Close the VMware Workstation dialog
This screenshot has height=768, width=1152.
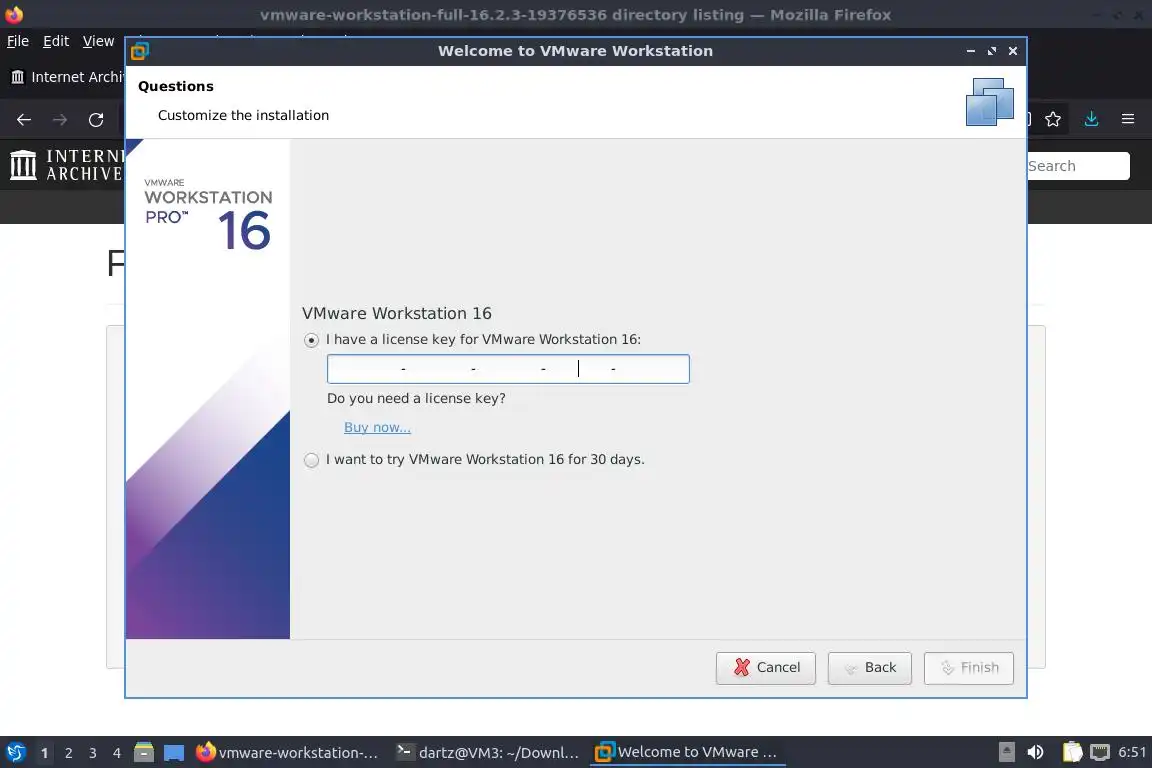(x=1012, y=51)
